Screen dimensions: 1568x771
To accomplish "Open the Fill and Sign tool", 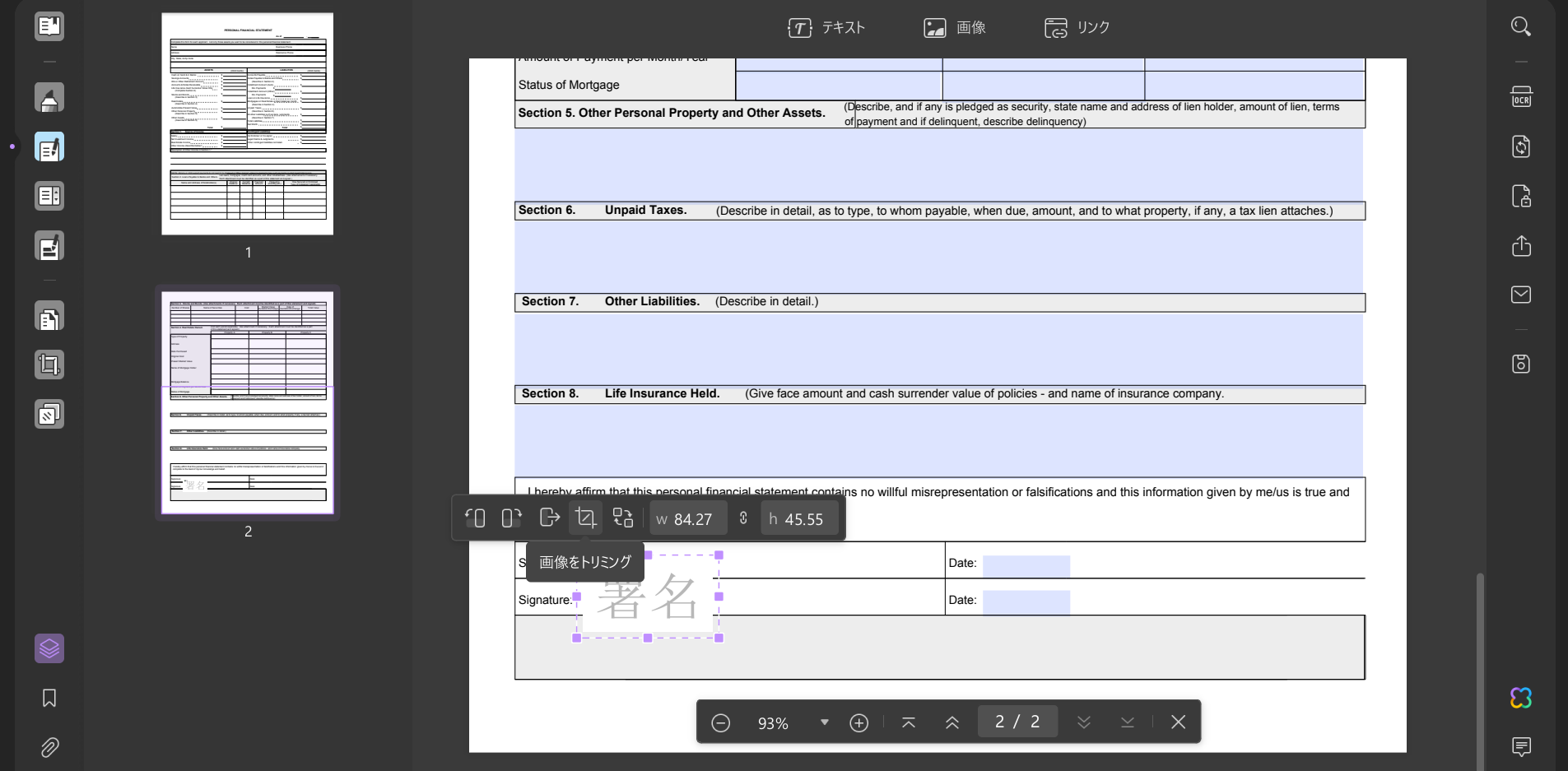I will (49, 246).
